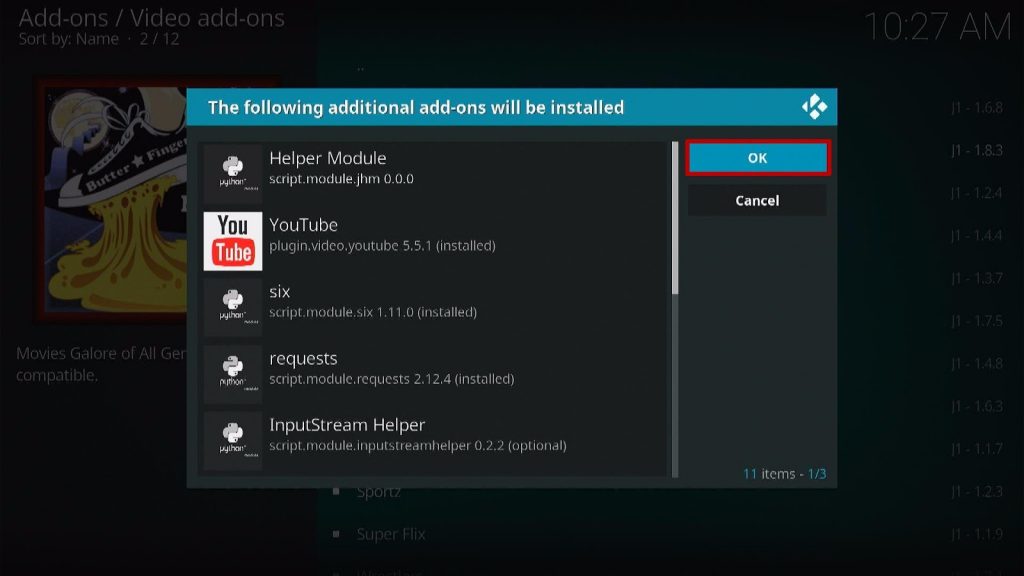Click plugin.video.youtube 5.5.1 text
Image resolution: width=1024 pixels, height=576 pixels.
[x=382, y=246]
